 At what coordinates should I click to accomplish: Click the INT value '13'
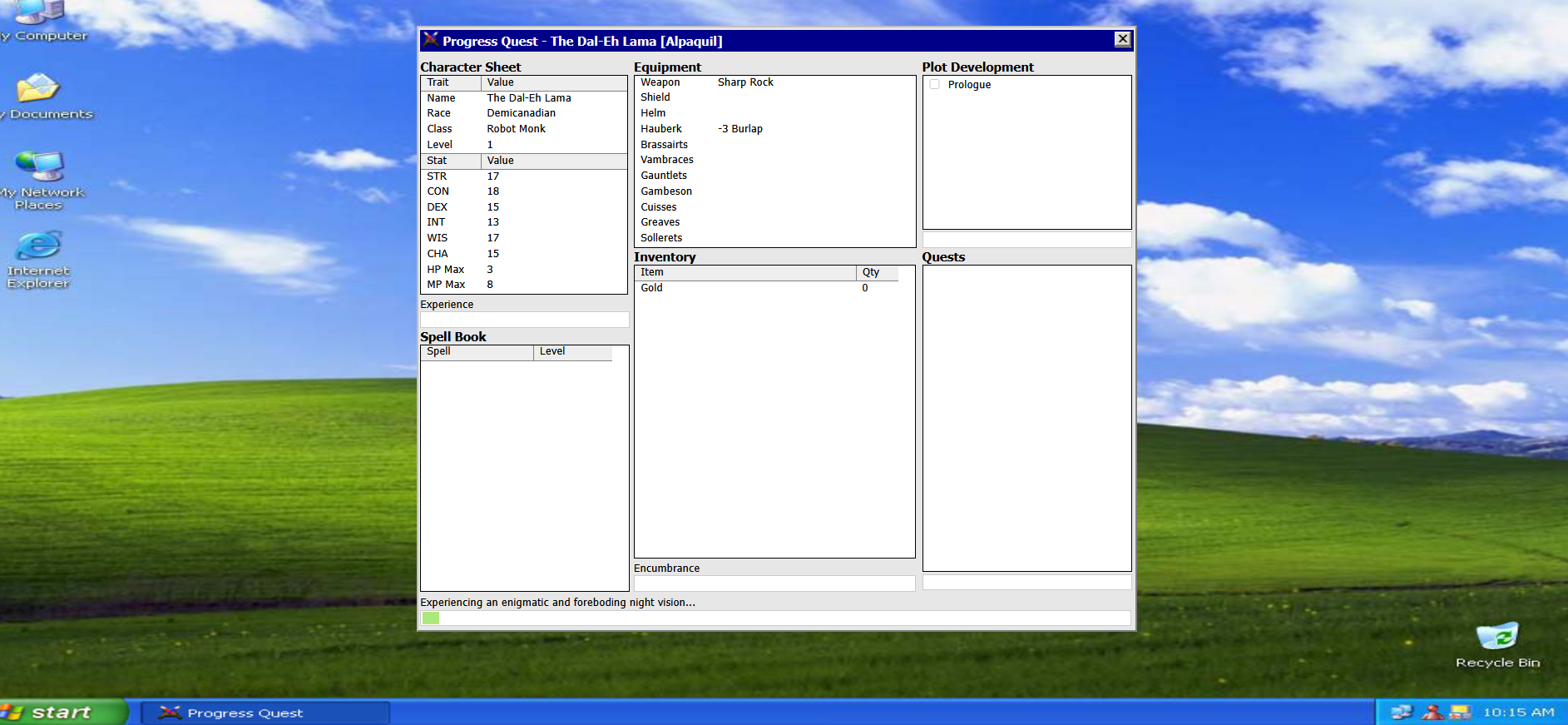tap(493, 222)
